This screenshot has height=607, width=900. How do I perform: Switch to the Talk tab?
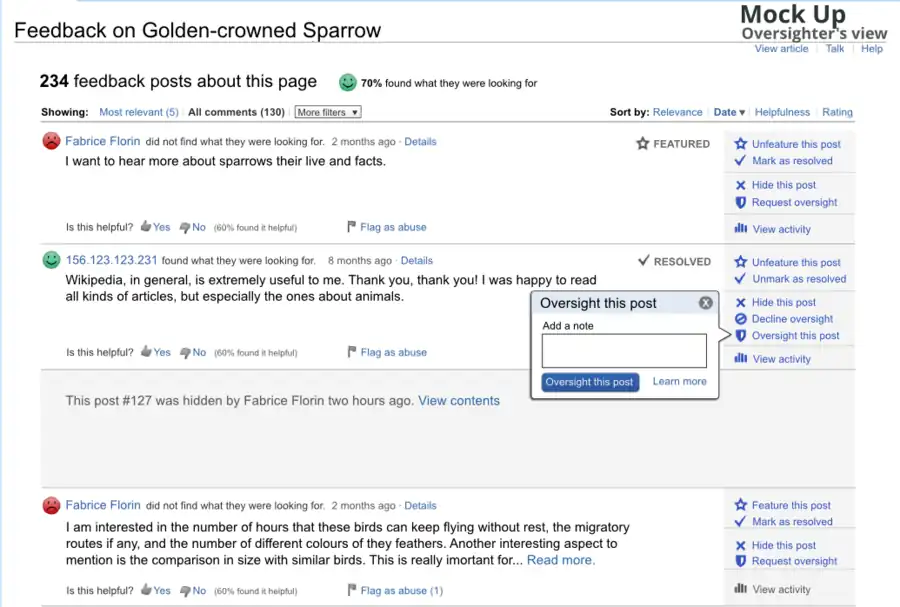(835, 48)
